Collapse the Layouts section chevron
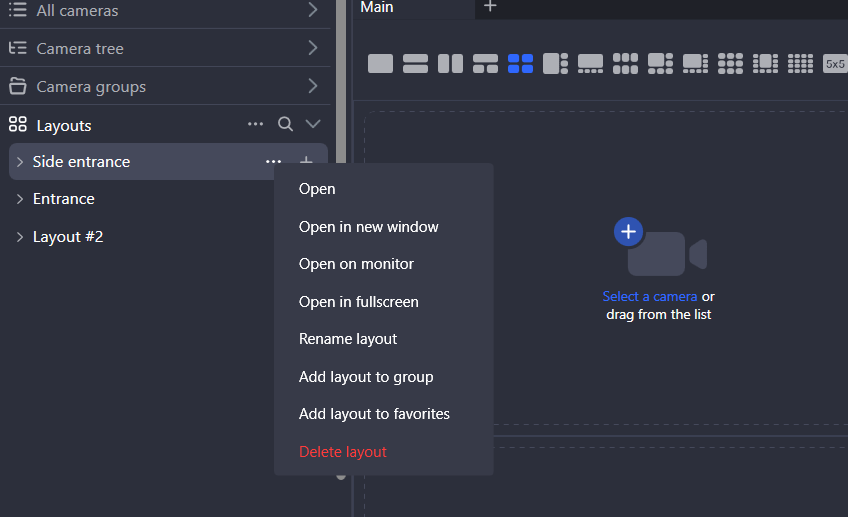This screenshot has height=517, width=848. tap(313, 124)
